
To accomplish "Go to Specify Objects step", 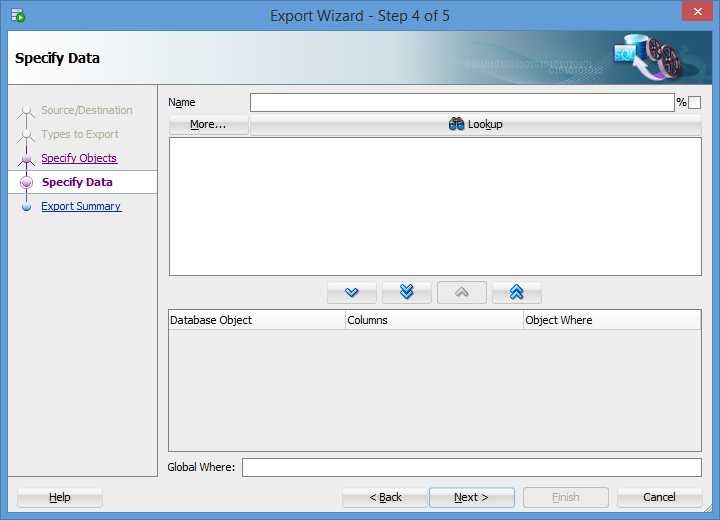I will click(79, 158).
